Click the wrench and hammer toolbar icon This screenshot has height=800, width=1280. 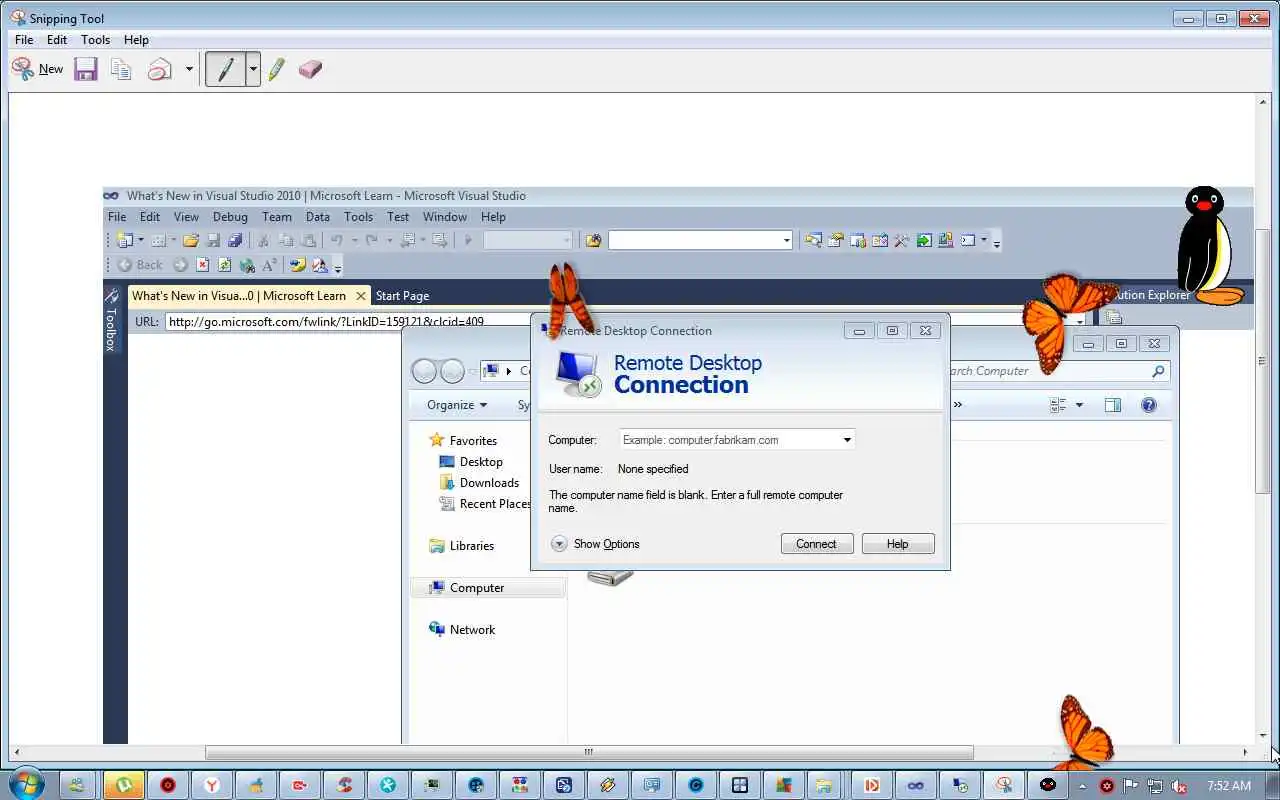tap(901, 240)
